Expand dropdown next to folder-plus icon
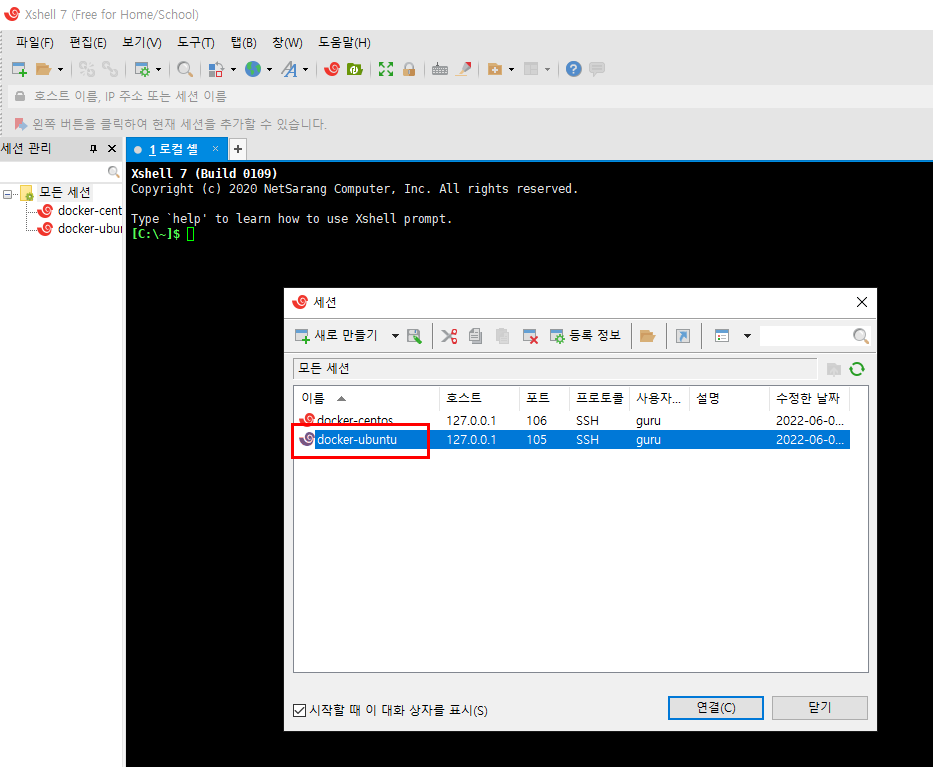This screenshot has width=933, height=767. 511,70
